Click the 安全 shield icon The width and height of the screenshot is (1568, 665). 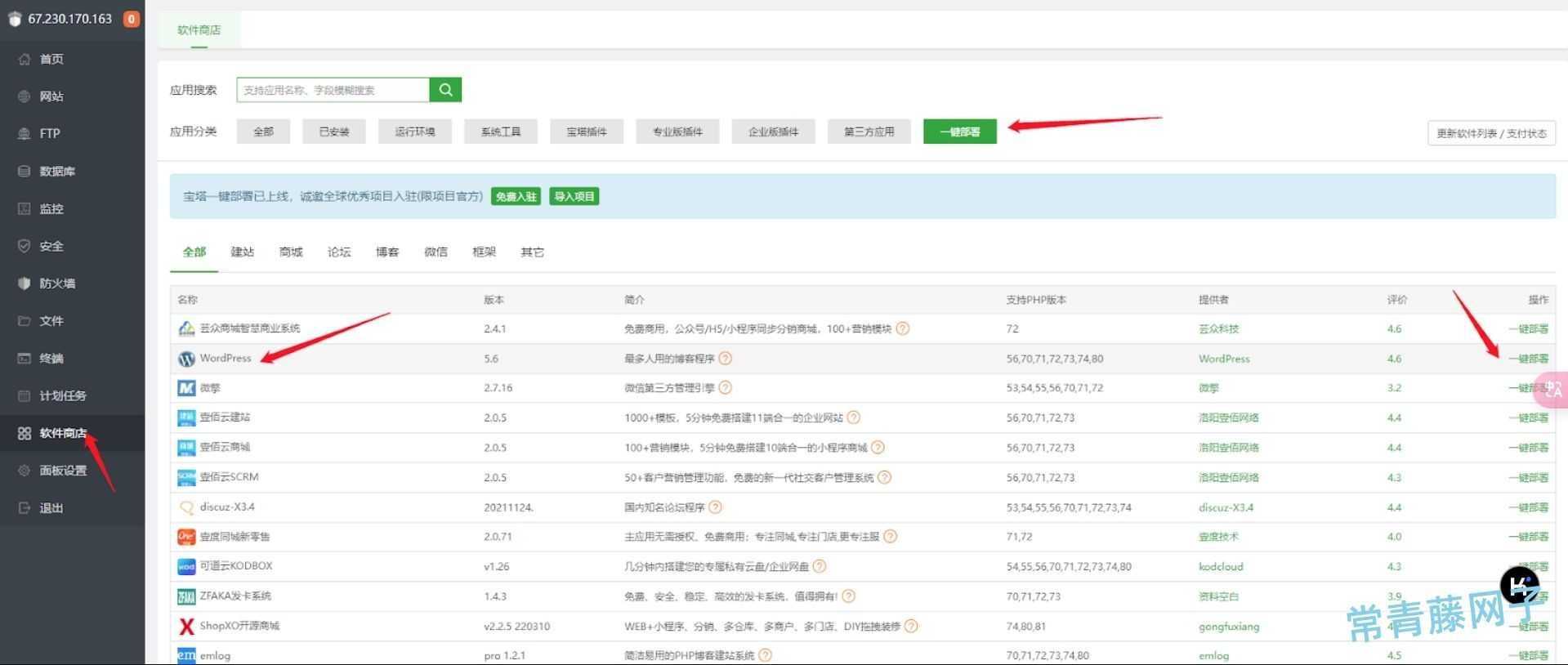(25, 246)
